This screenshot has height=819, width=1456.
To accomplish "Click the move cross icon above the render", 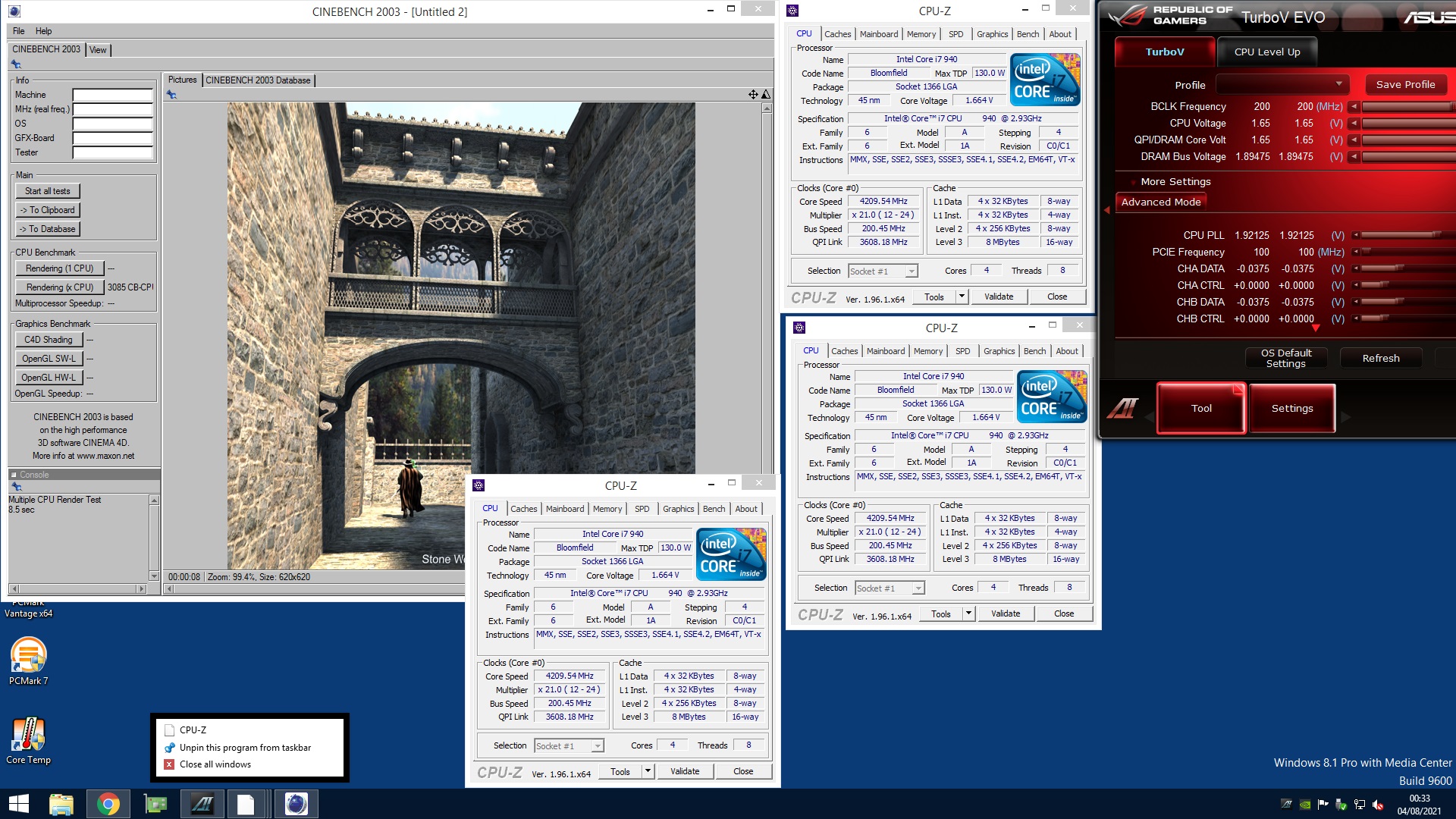I will [753, 95].
